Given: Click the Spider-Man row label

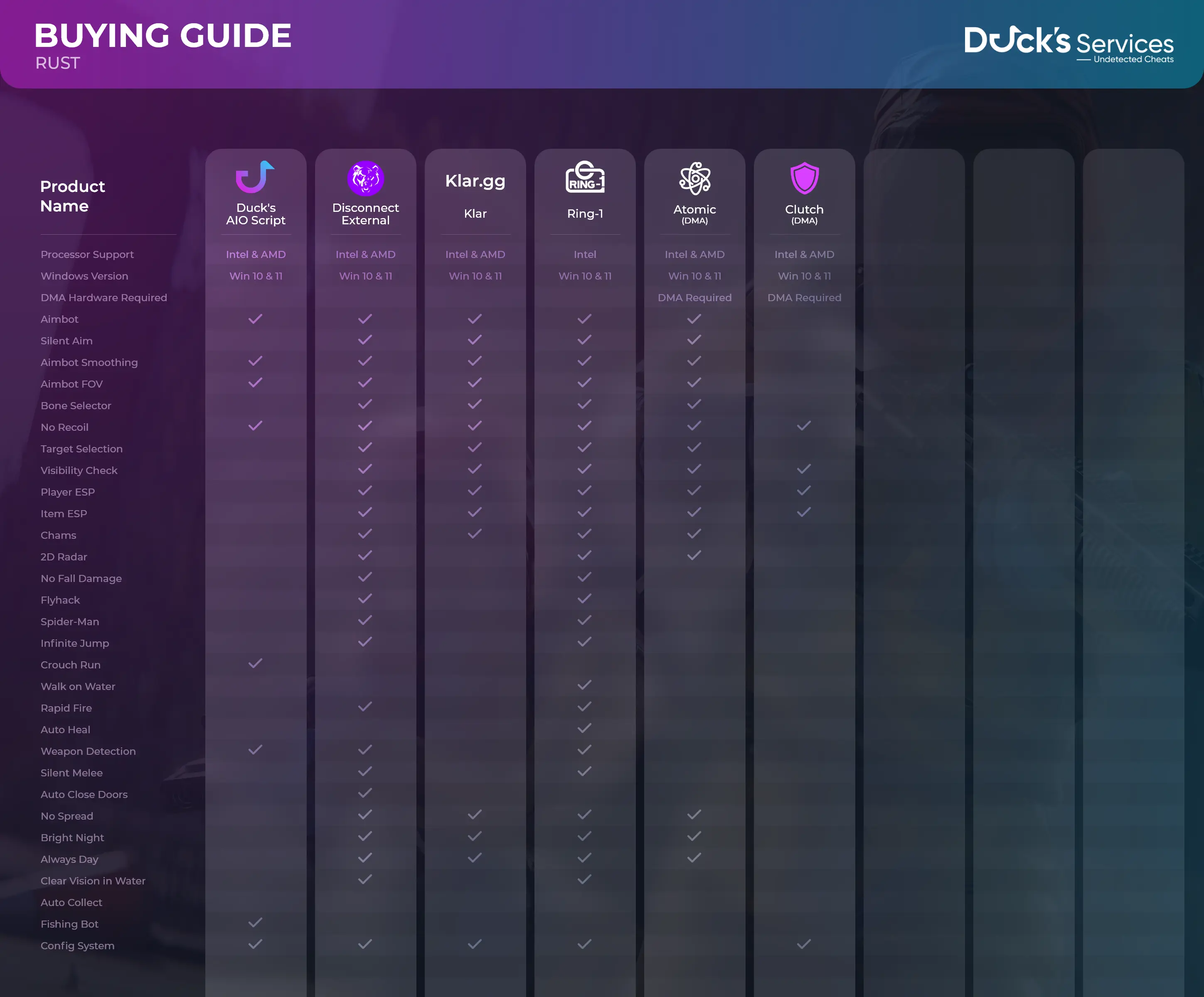Looking at the screenshot, I should [x=70, y=622].
